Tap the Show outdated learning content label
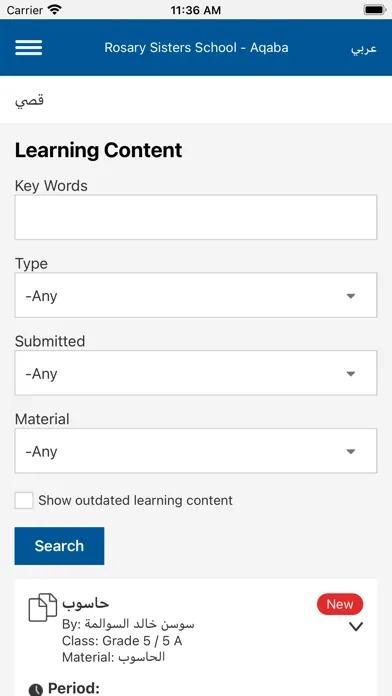Viewport: 392px width, 696px height. pyautogui.click(x=135, y=500)
